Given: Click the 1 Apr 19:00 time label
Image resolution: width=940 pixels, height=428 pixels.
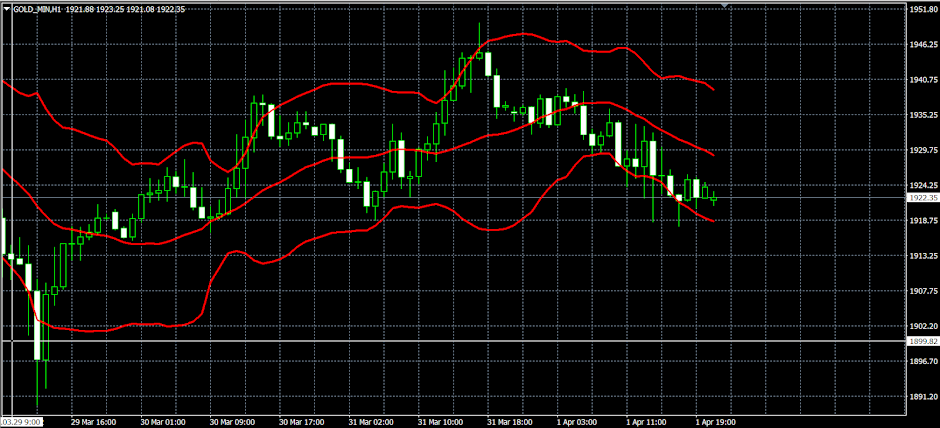Looking at the screenshot, I should click(x=717, y=422).
